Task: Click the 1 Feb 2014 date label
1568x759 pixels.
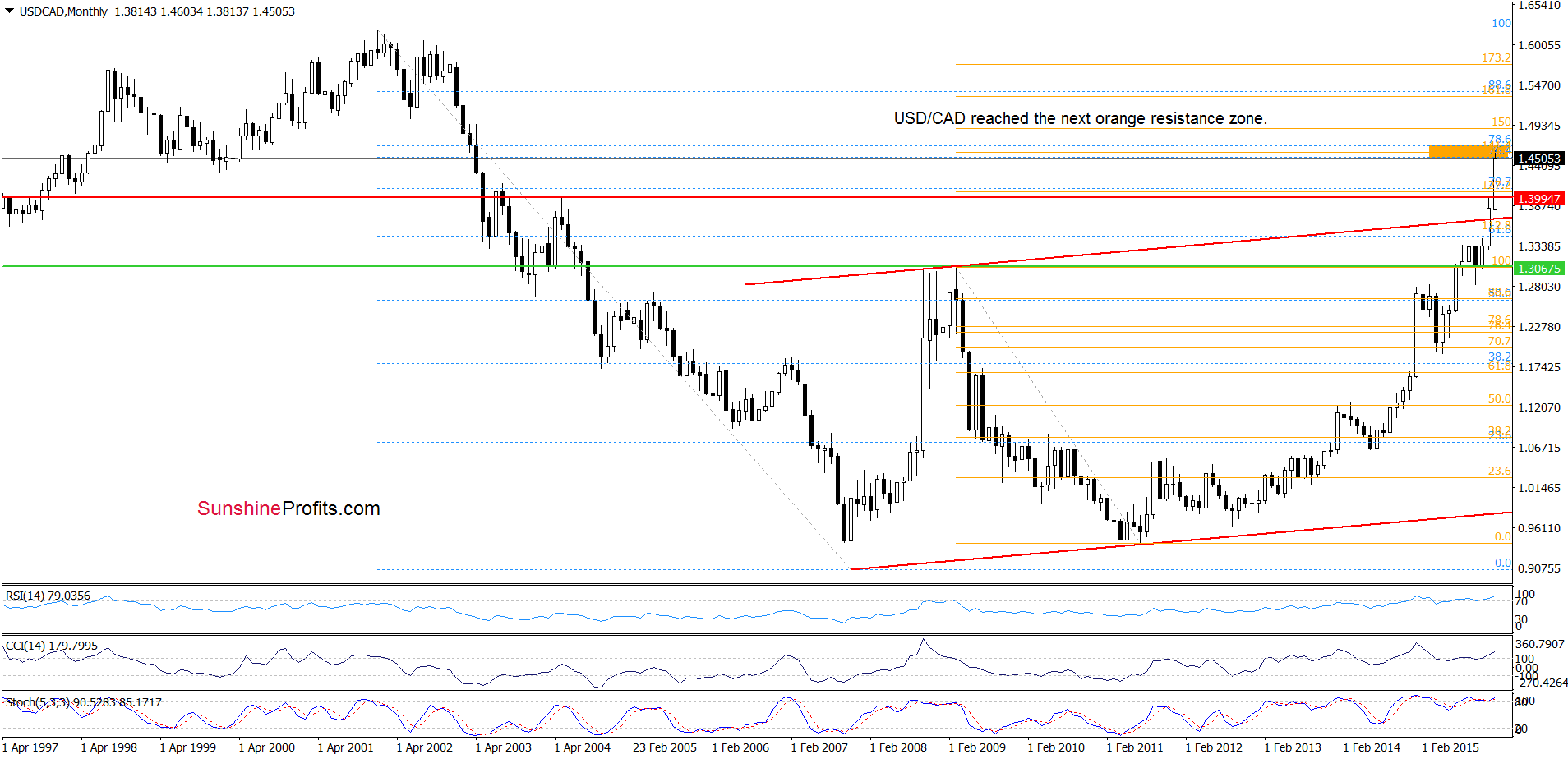Action: [1372, 747]
